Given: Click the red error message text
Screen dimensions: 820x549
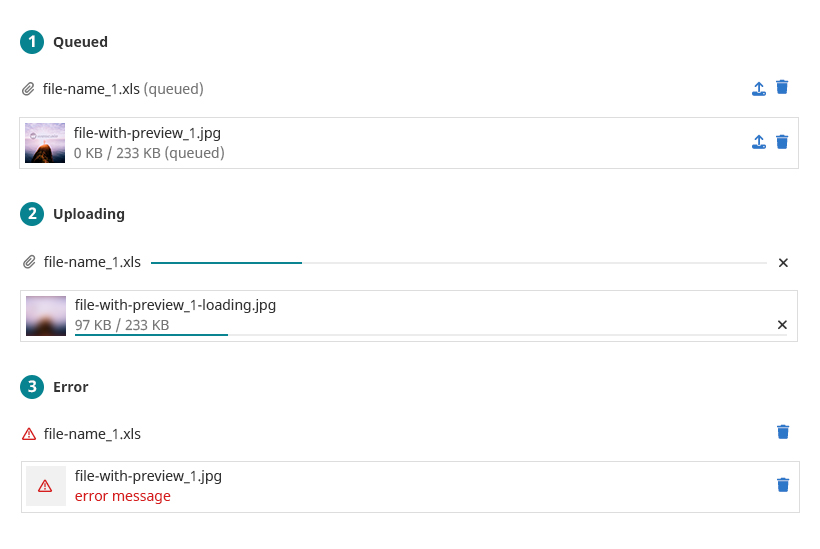Looking at the screenshot, I should point(123,496).
